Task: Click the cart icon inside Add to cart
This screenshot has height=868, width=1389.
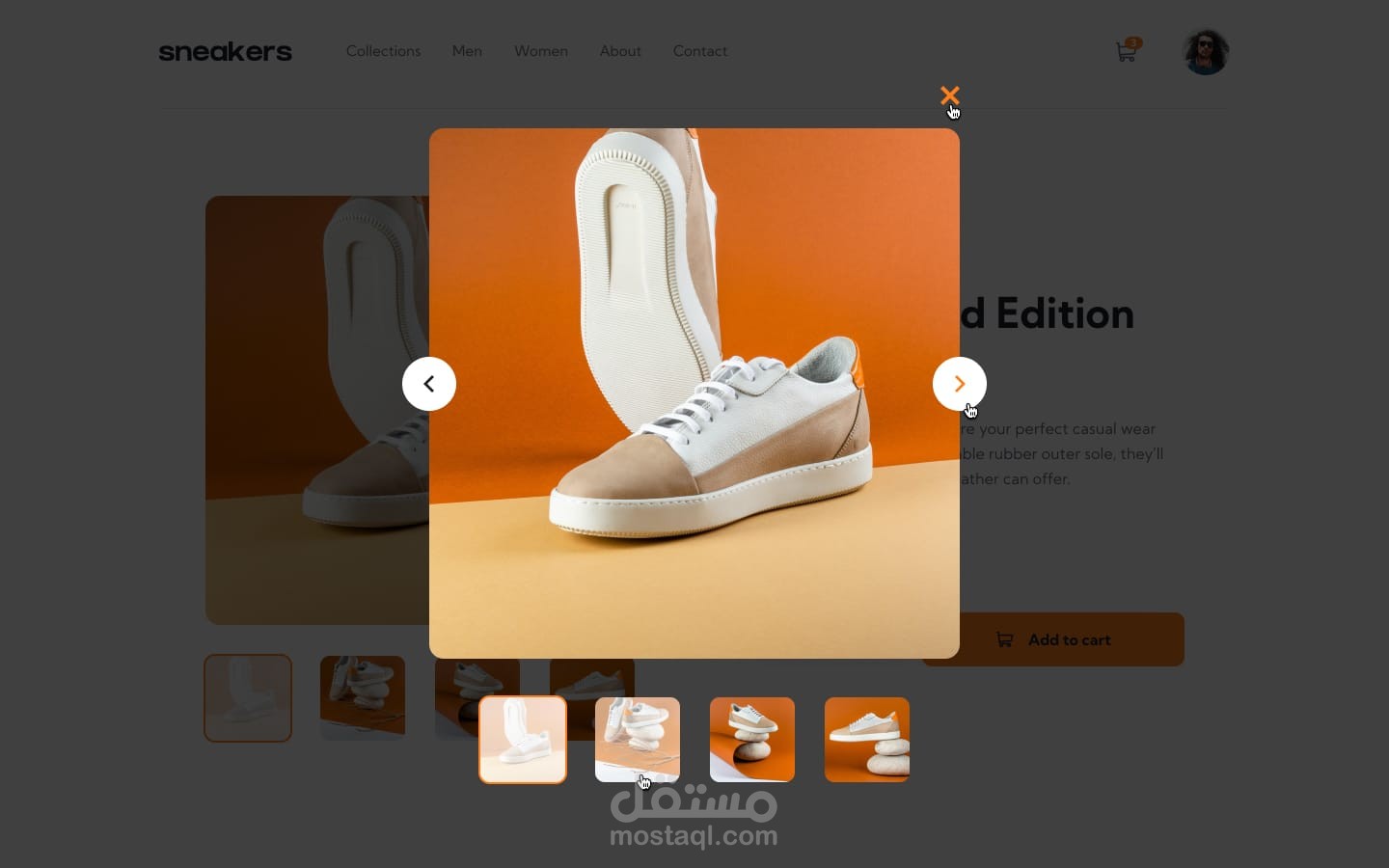Action: (1004, 639)
